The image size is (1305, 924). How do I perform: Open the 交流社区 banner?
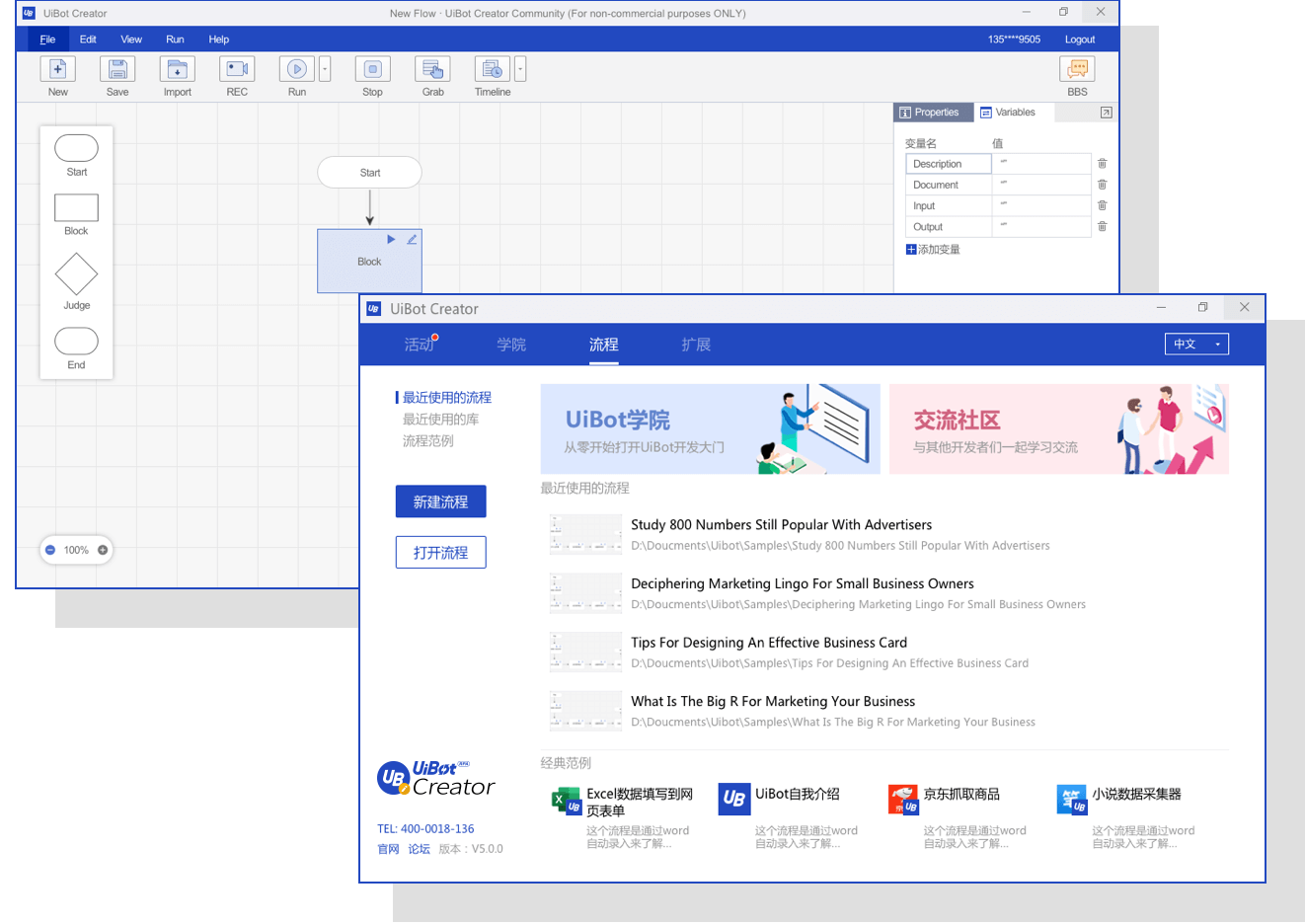tap(1059, 429)
